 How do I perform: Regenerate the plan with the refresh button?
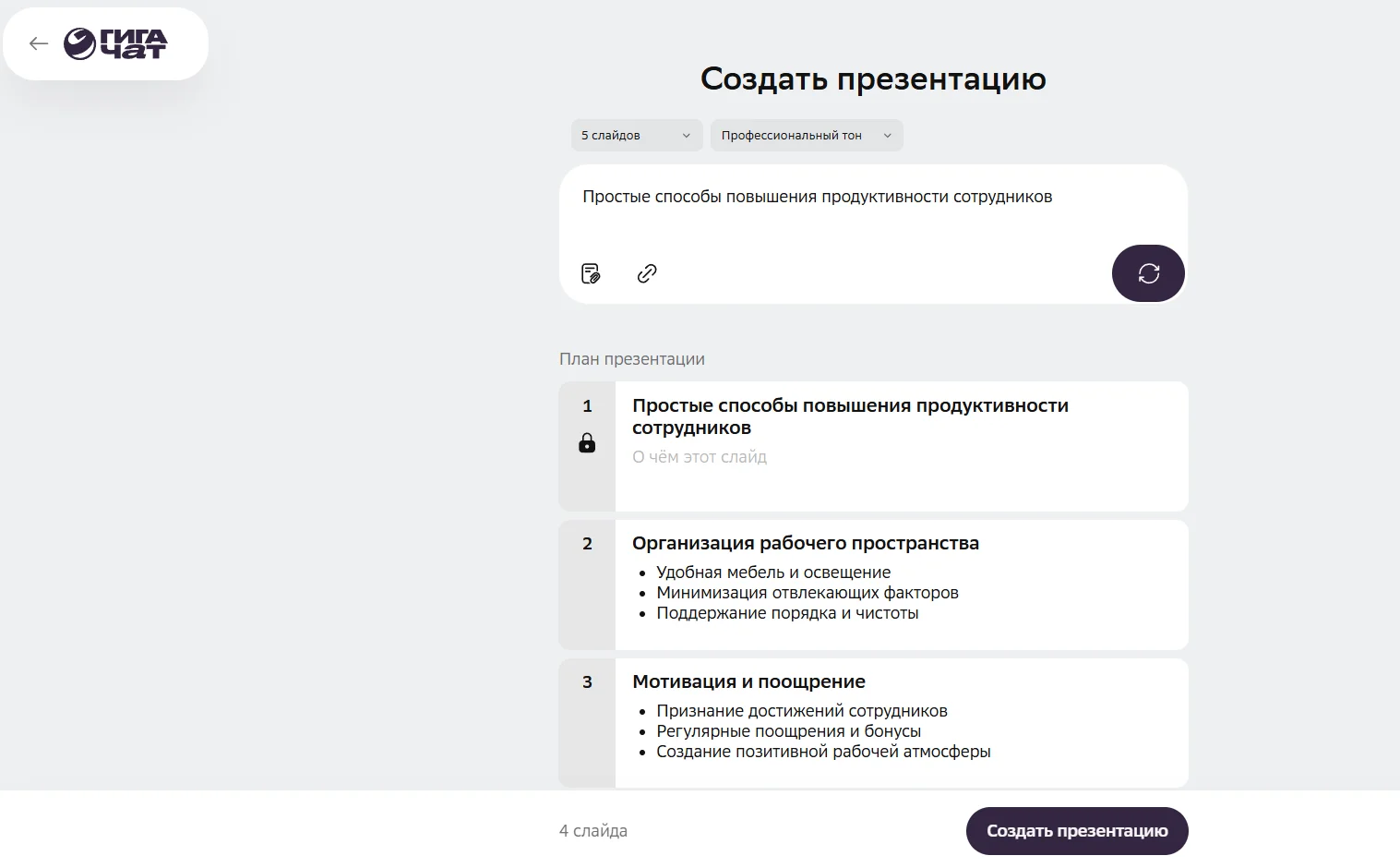click(1148, 273)
